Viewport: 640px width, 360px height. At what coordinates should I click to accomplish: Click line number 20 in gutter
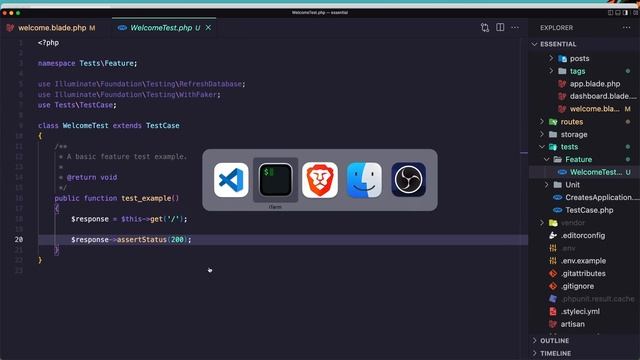19,240
